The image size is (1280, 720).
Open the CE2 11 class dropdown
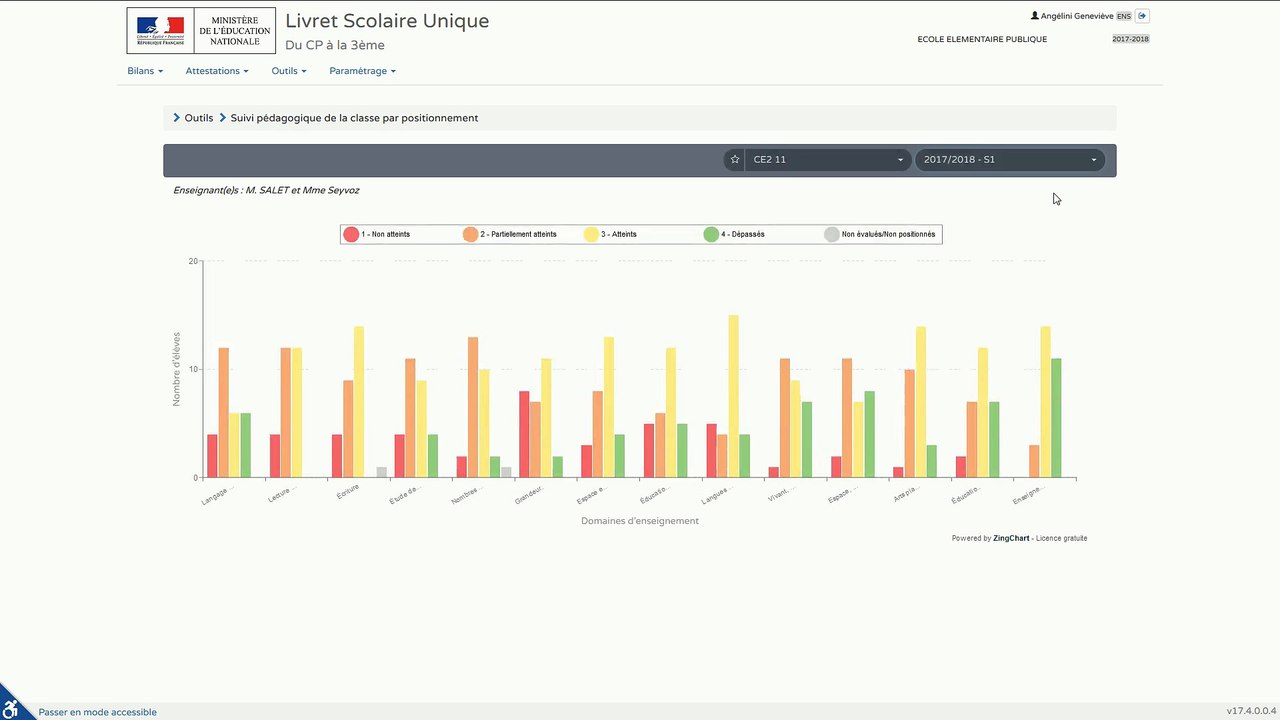(x=828, y=160)
